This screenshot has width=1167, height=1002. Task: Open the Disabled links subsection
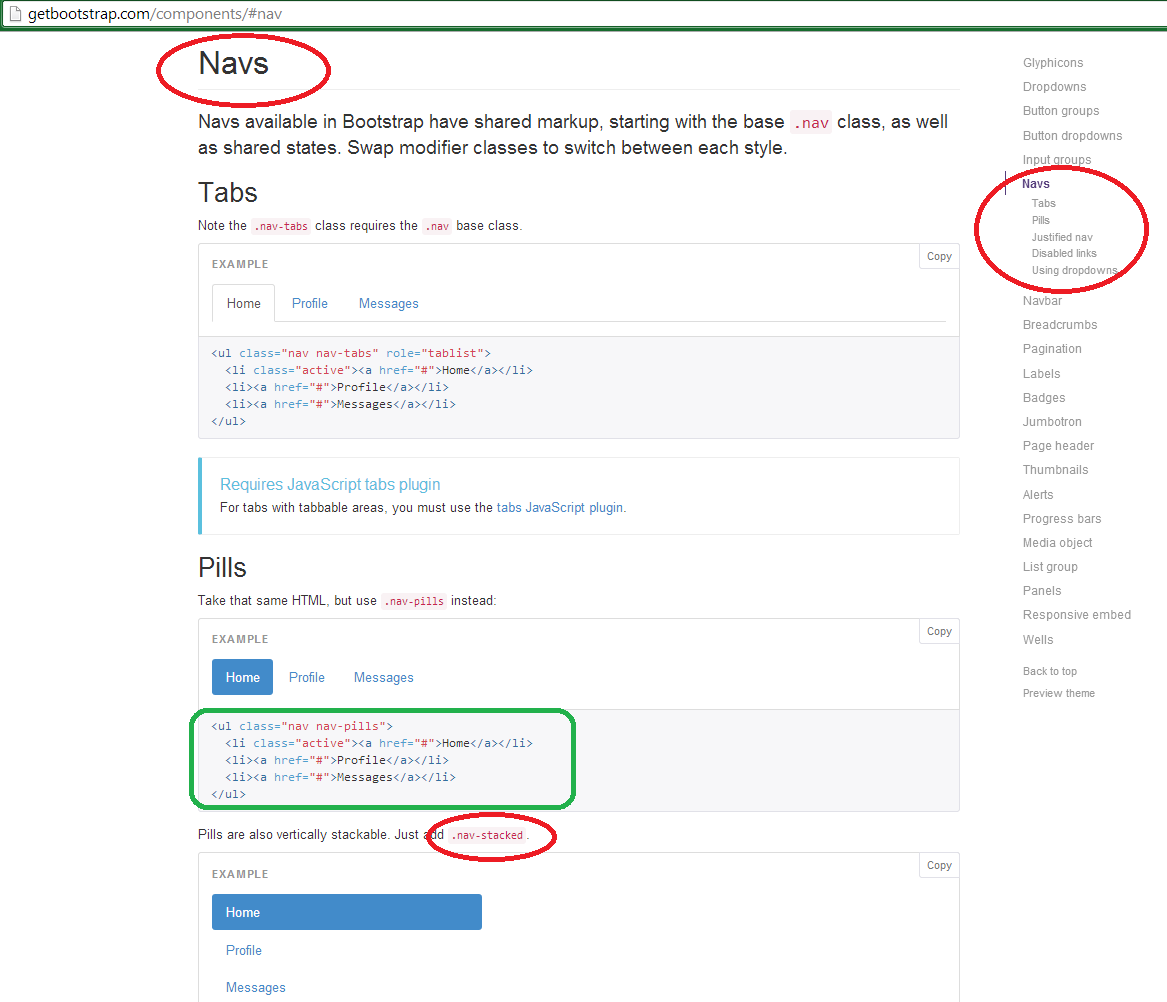[1063, 253]
